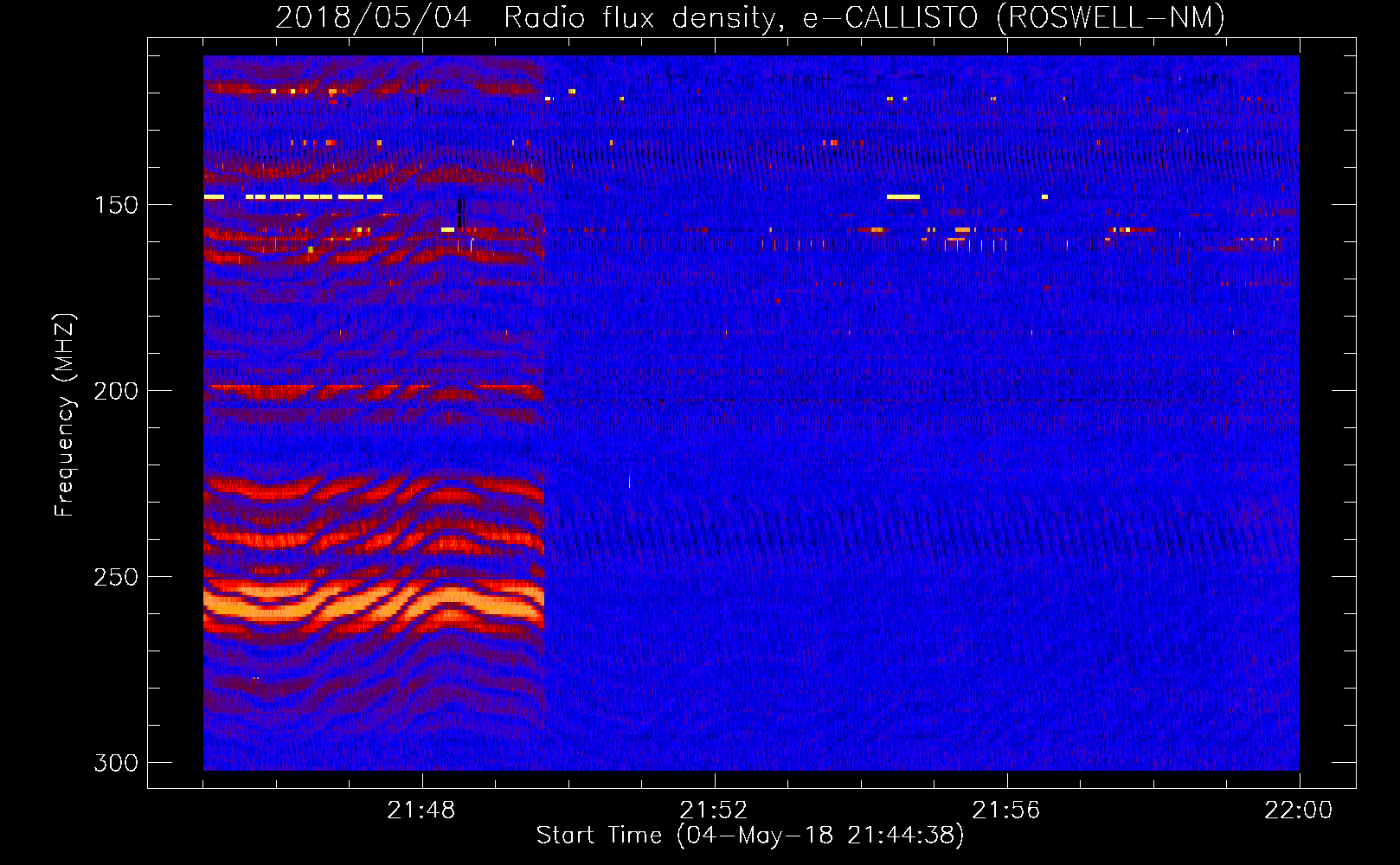1400x865 pixels.
Task: Click the 300 frequency tick label
Action: click(116, 763)
